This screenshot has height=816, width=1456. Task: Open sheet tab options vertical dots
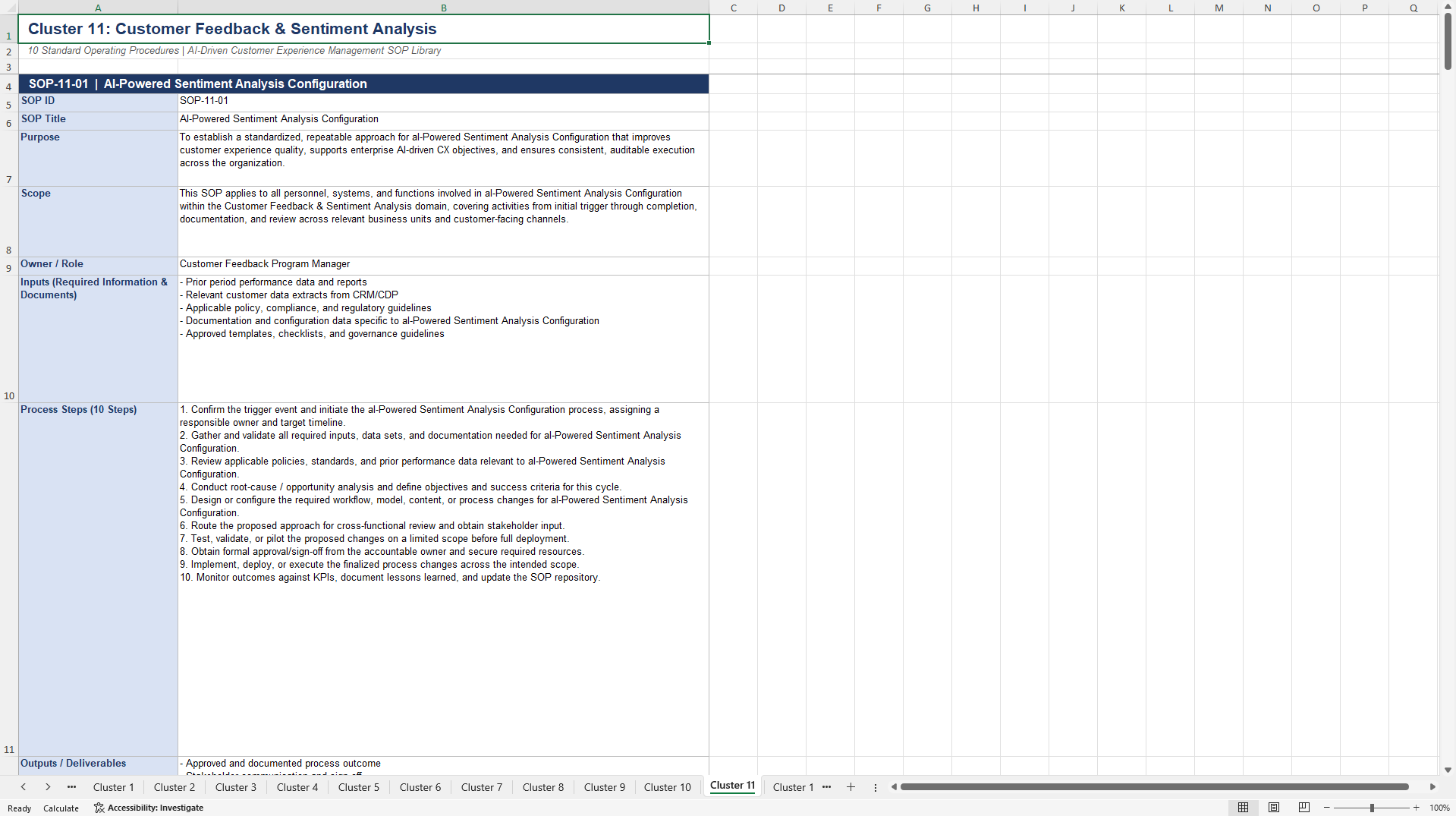point(875,787)
